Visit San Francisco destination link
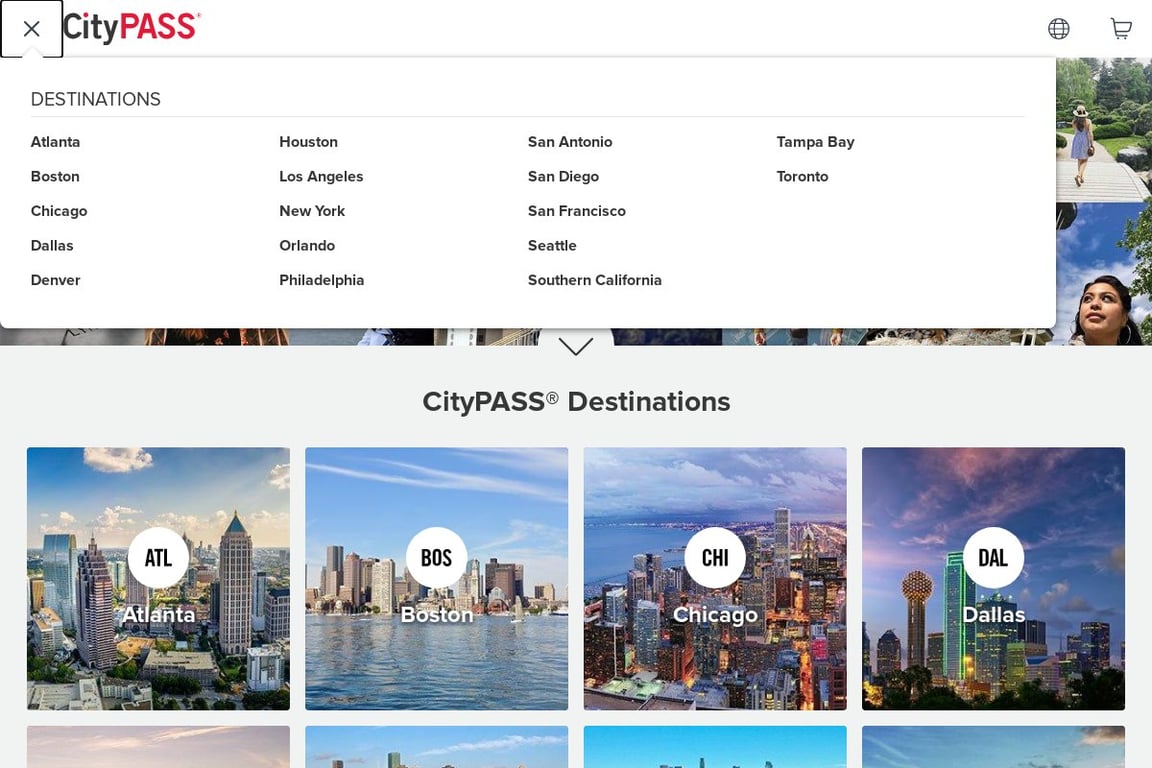 (x=577, y=211)
